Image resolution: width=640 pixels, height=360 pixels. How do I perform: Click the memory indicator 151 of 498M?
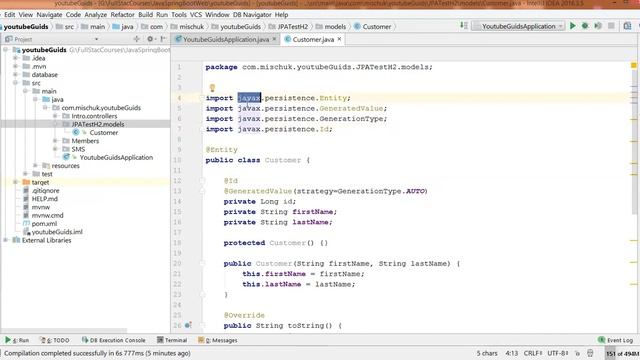coord(622,353)
